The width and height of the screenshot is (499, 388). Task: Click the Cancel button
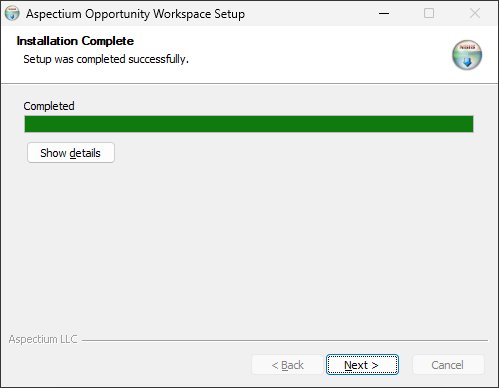448,365
